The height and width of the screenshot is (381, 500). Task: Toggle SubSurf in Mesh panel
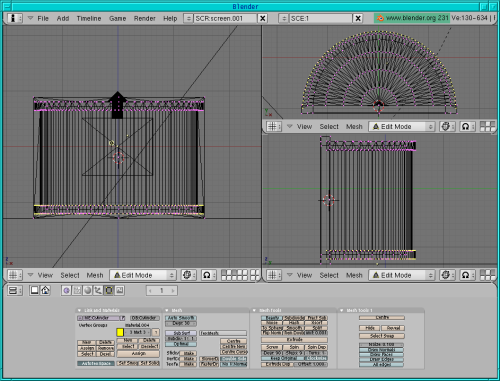point(181,333)
